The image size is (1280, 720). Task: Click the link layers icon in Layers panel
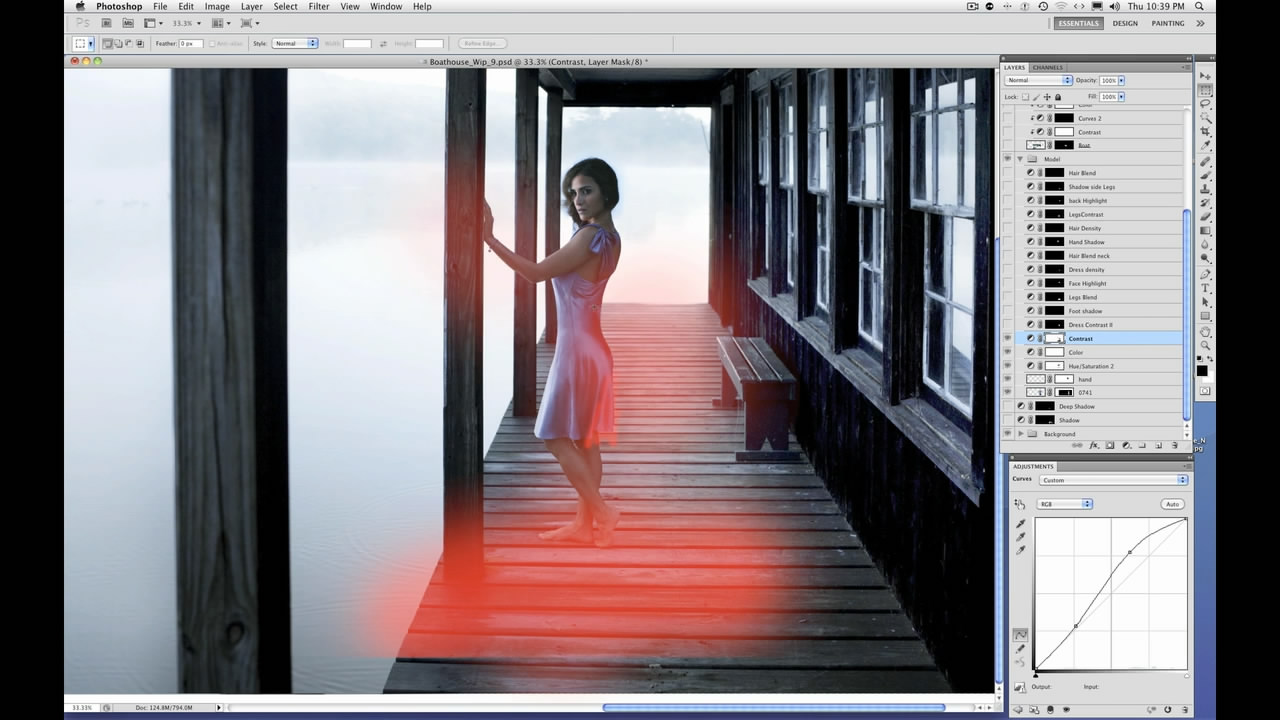(x=1078, y=445)
